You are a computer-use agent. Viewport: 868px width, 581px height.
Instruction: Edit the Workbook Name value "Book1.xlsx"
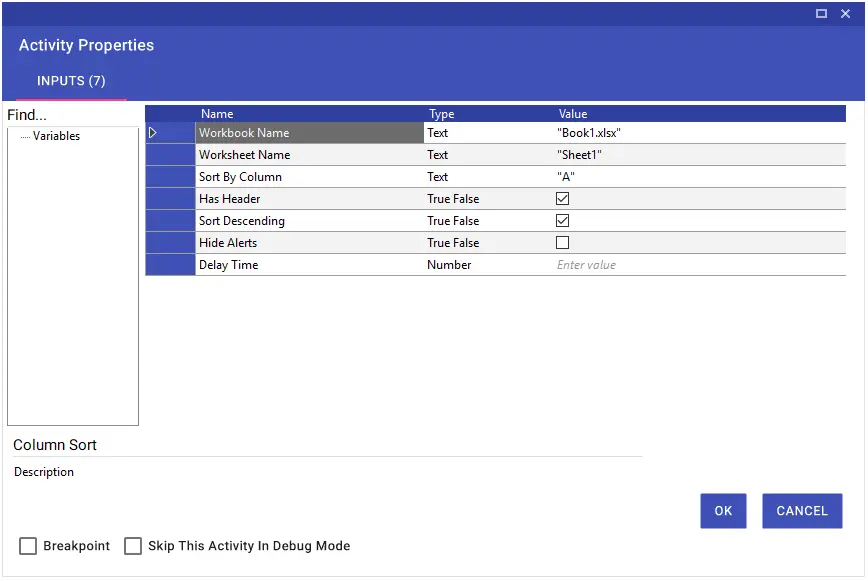pos(699,133)
